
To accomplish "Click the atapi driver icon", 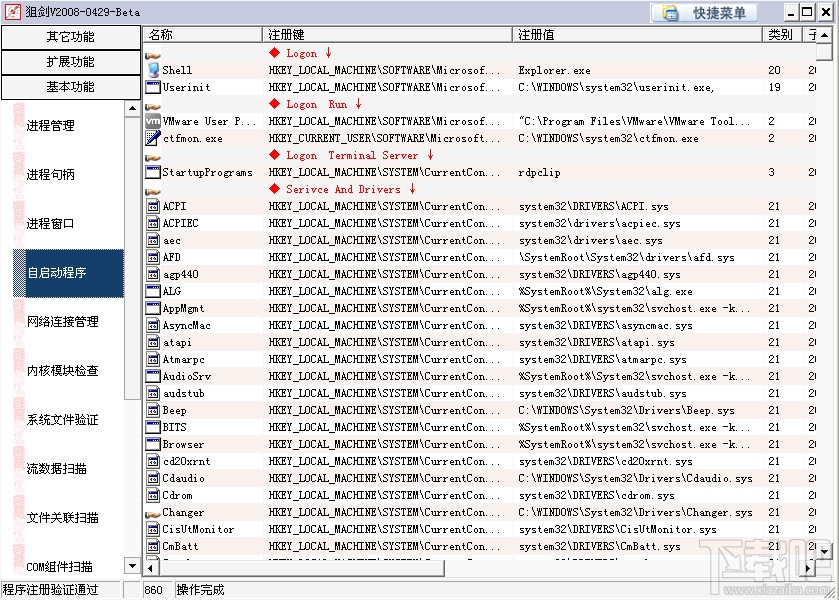I will (x=153, y=342).
